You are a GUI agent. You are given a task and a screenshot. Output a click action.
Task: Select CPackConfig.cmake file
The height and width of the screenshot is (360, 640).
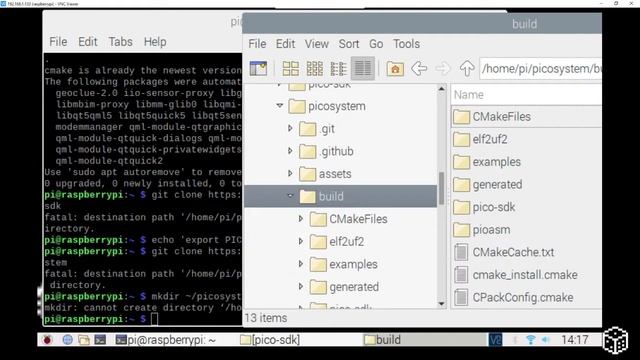tap(513, 298)
